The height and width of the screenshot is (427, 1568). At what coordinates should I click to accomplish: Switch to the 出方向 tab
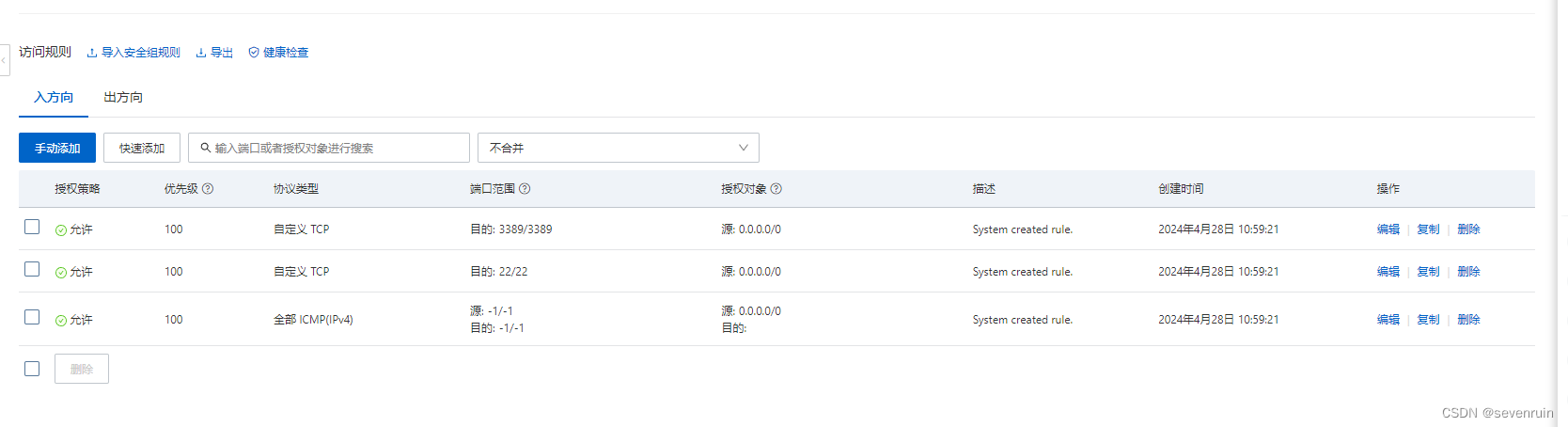pos(123,97)
